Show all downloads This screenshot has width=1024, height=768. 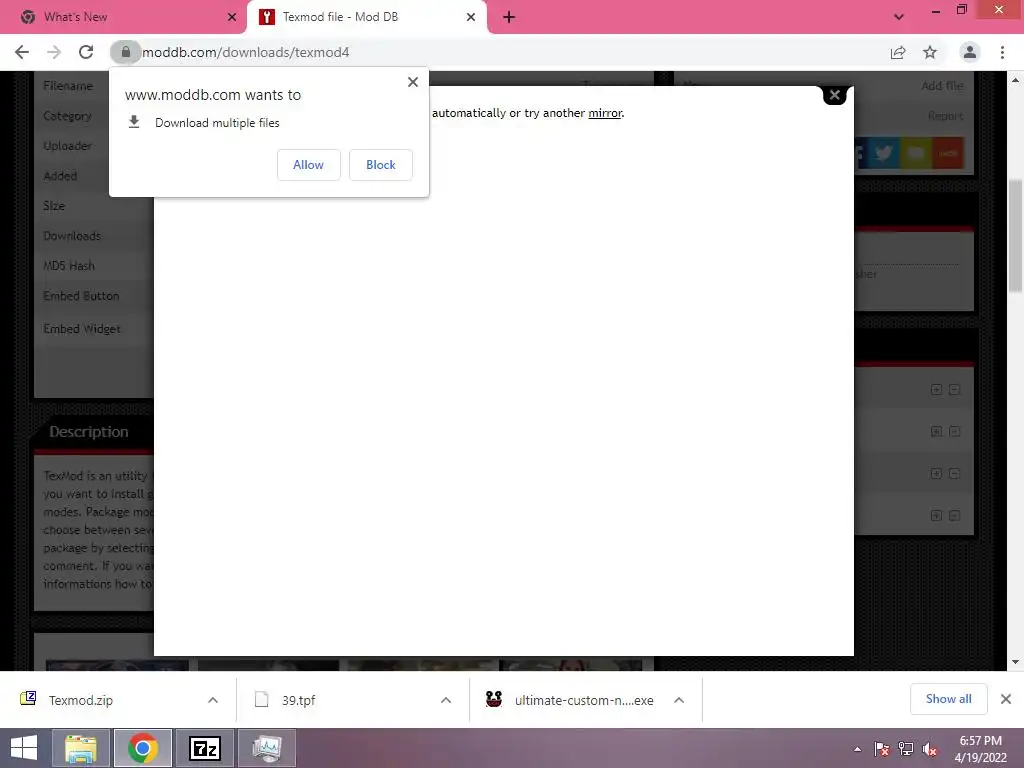948,699
